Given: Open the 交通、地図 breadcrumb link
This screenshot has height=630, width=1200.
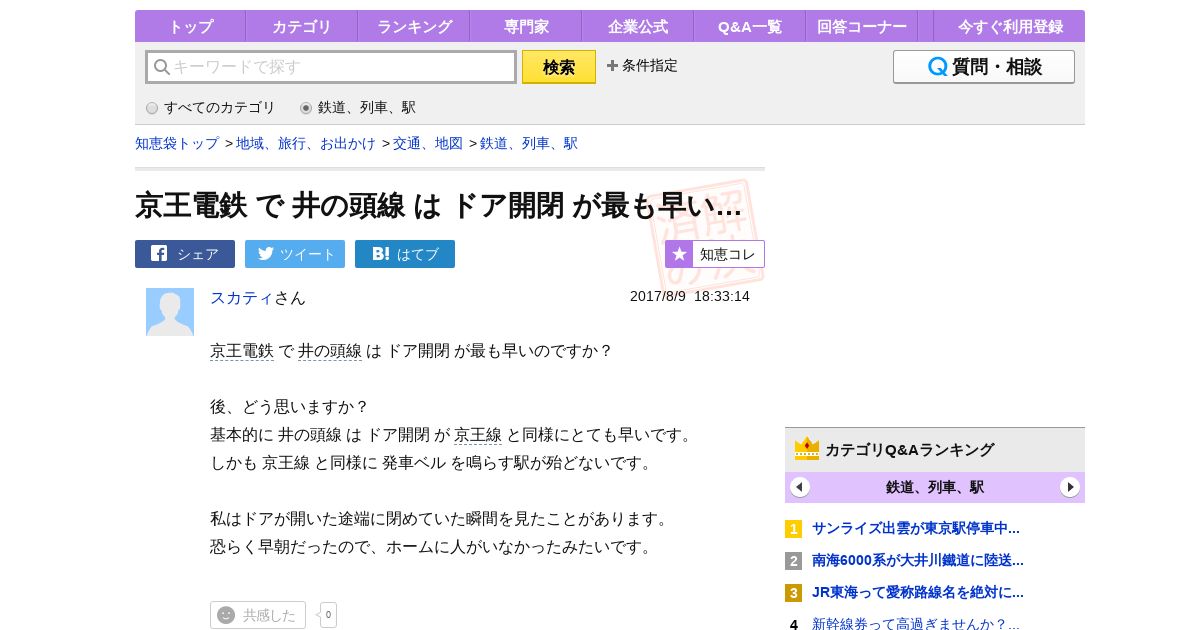Looking at the screenshot, I should coord(428,143).
